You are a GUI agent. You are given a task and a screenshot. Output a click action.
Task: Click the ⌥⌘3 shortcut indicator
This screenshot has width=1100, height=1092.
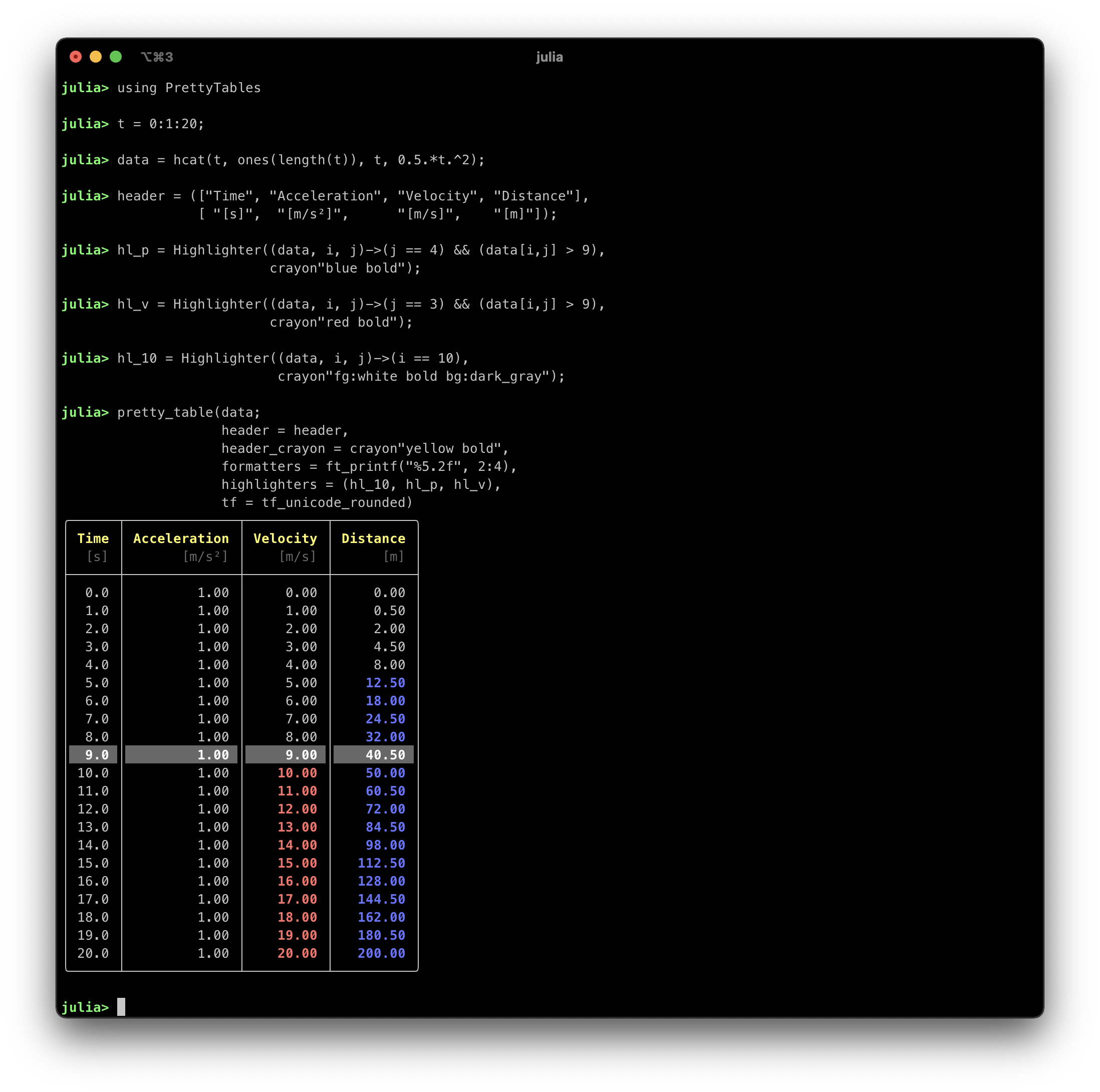[x=157, y=57]
